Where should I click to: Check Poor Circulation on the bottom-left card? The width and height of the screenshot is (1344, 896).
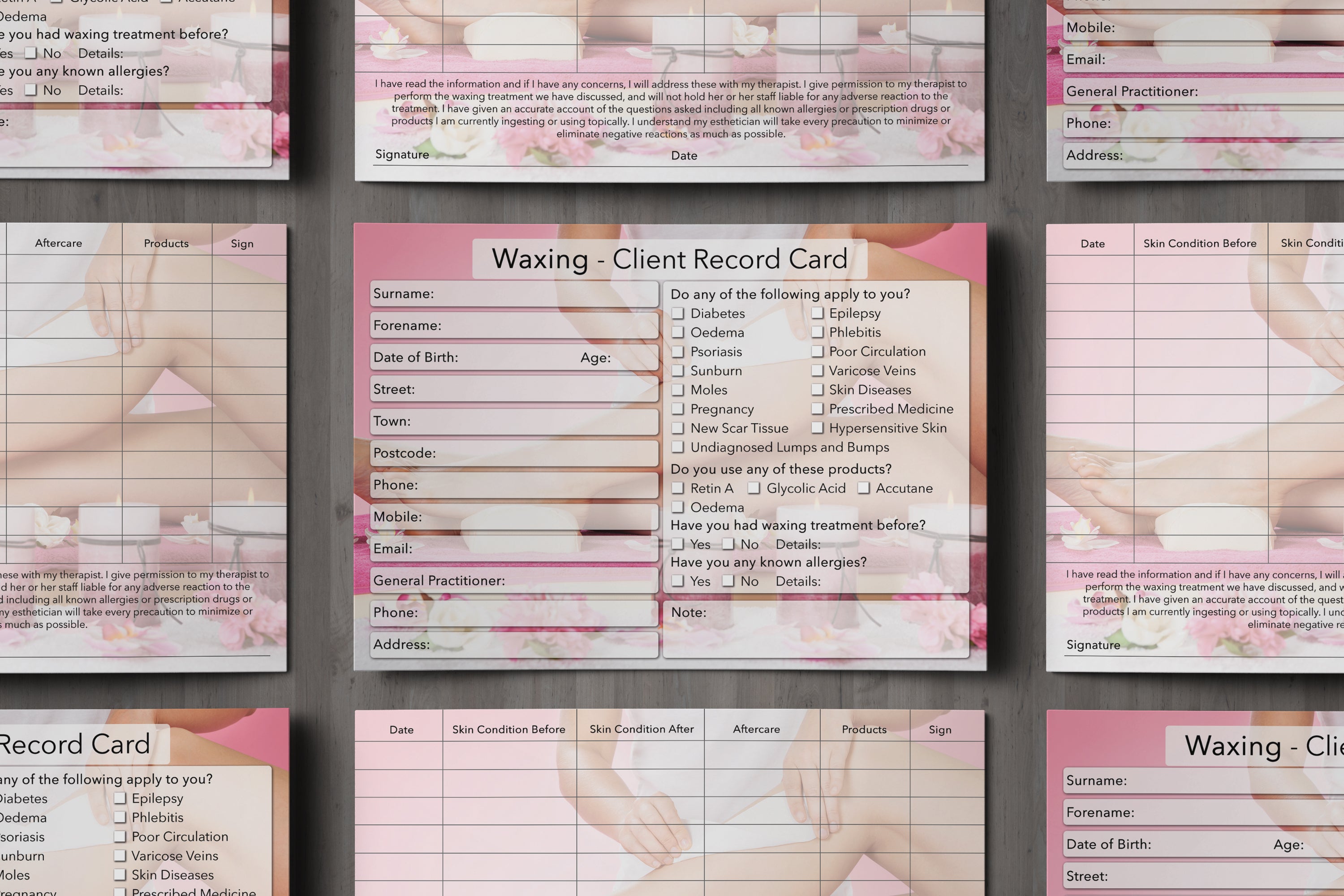(x=120, y=836)
